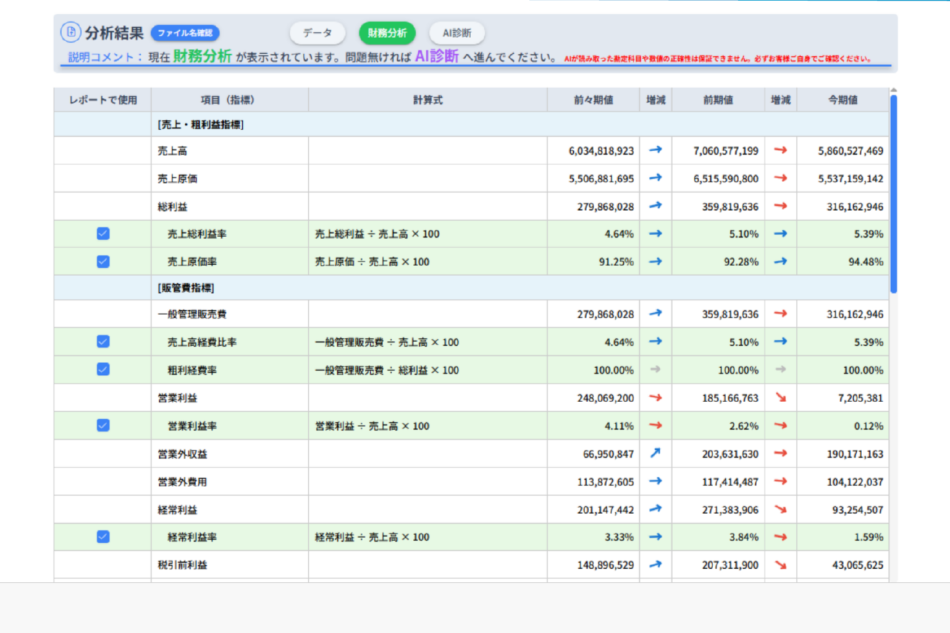Switch to the データ tab
The image size is (950, 633).
tap(317, 33)
